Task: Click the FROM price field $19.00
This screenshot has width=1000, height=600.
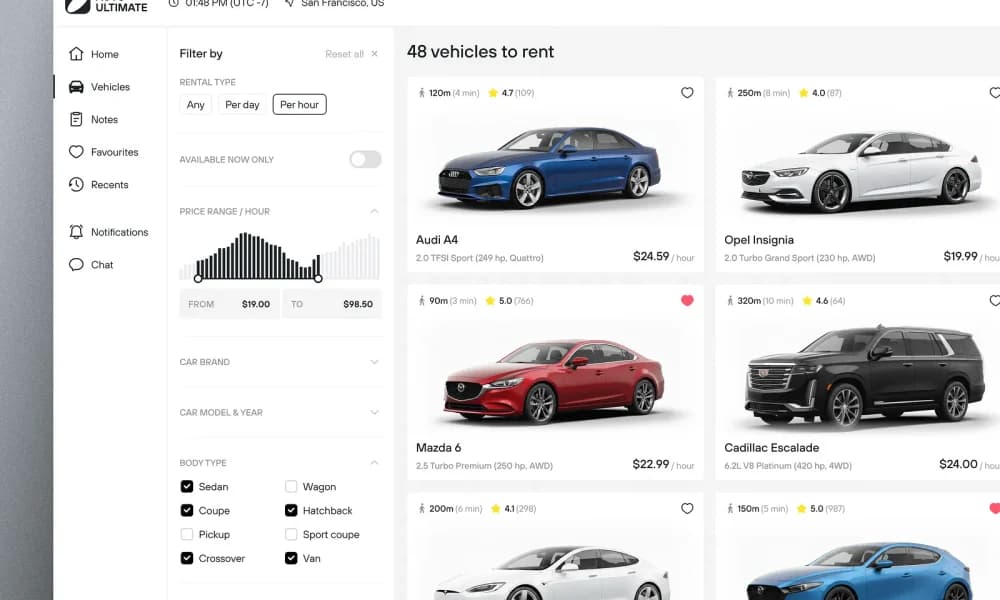Action: 230,304
